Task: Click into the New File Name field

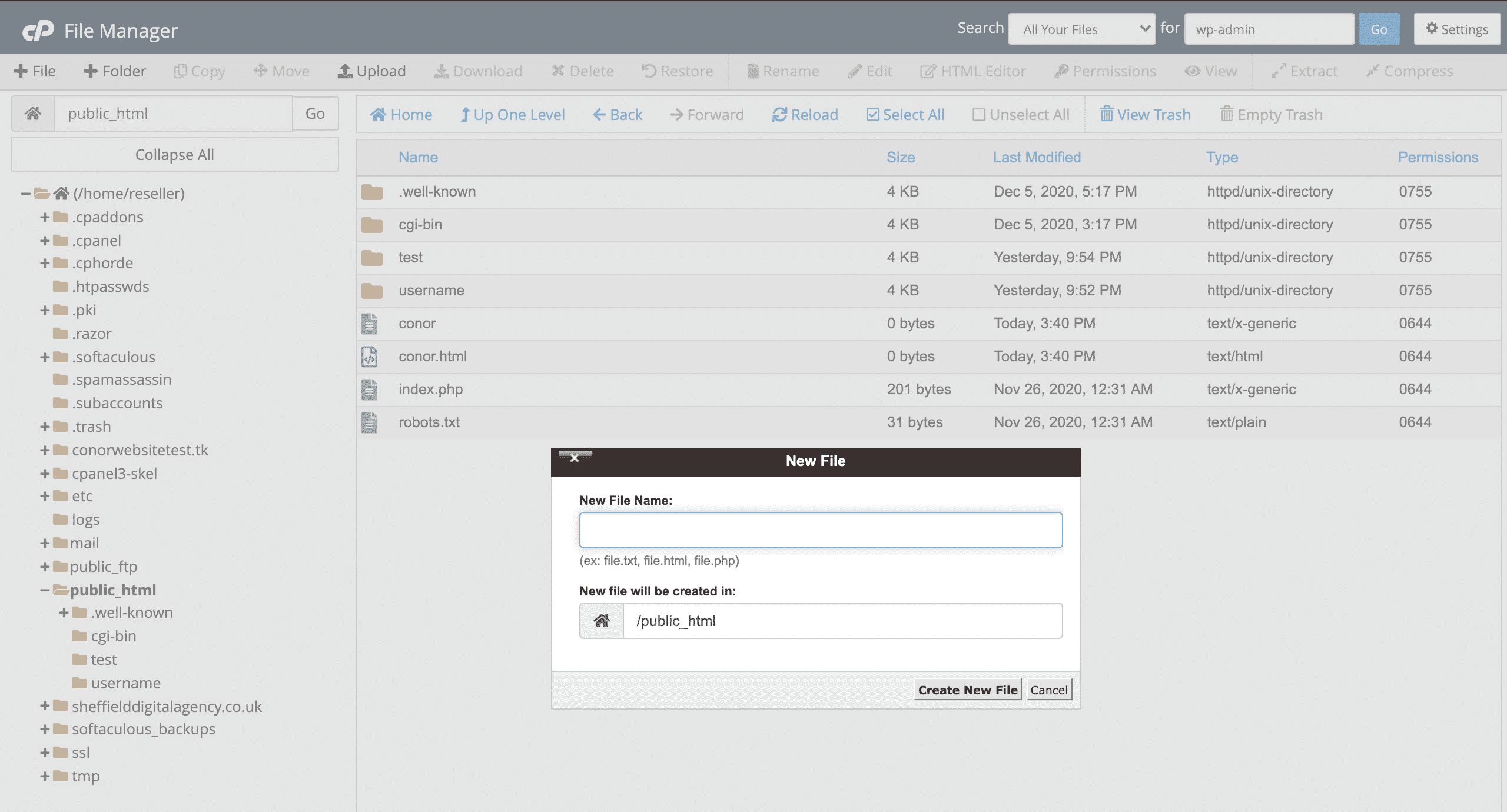Action: pyautogui.click(x=821, y=530)
